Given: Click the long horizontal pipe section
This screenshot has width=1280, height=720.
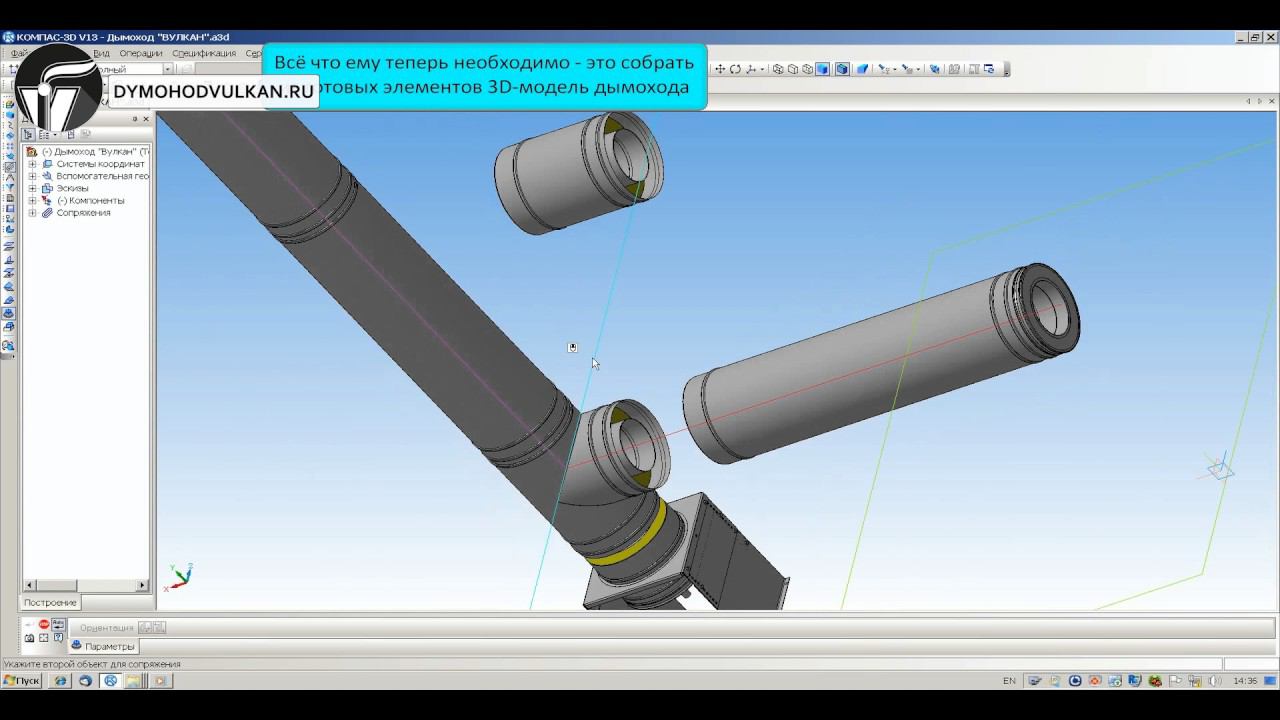Looking at the screenshot, I should pyautogui.click(x=880, y=363).
